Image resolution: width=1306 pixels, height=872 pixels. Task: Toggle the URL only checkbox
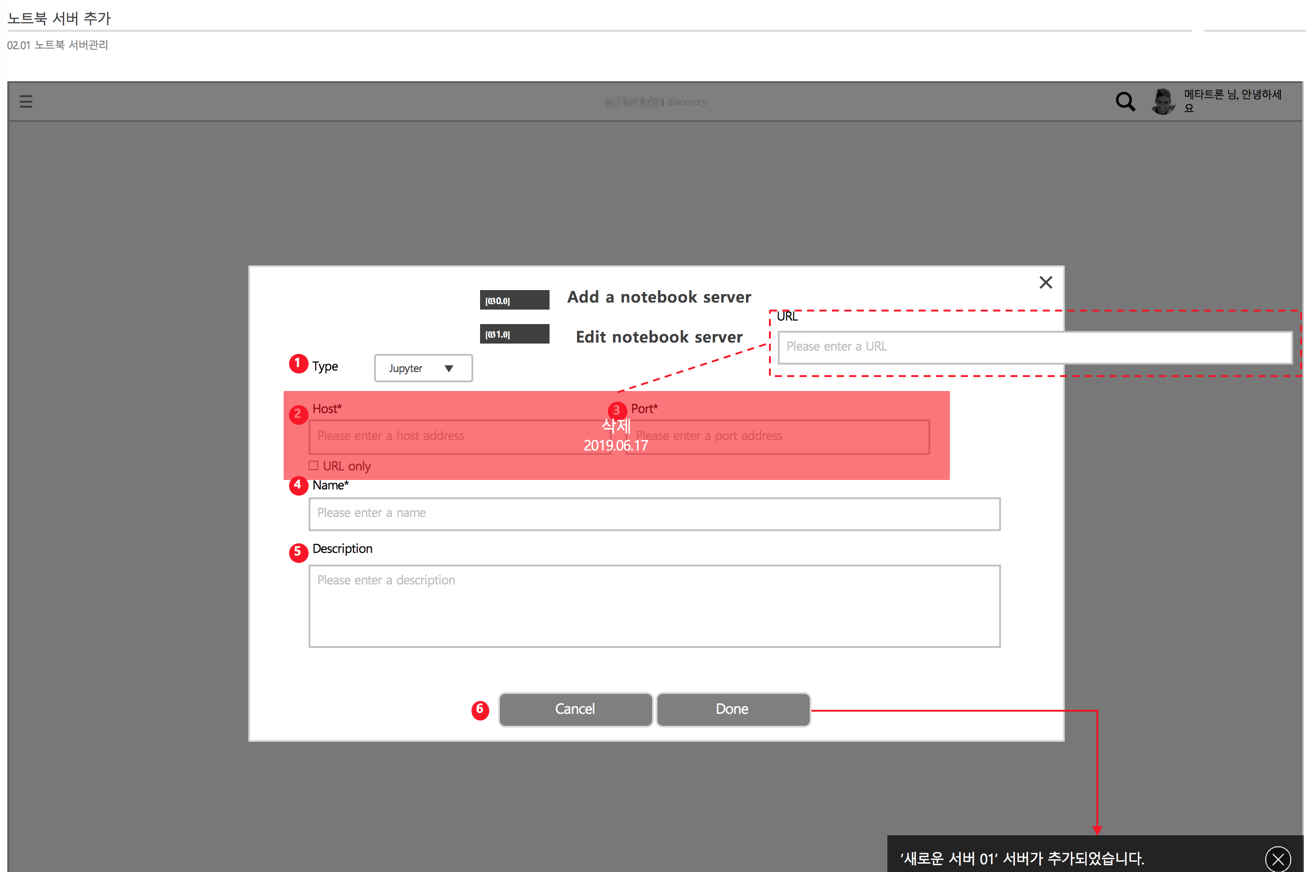coord(313,465)
